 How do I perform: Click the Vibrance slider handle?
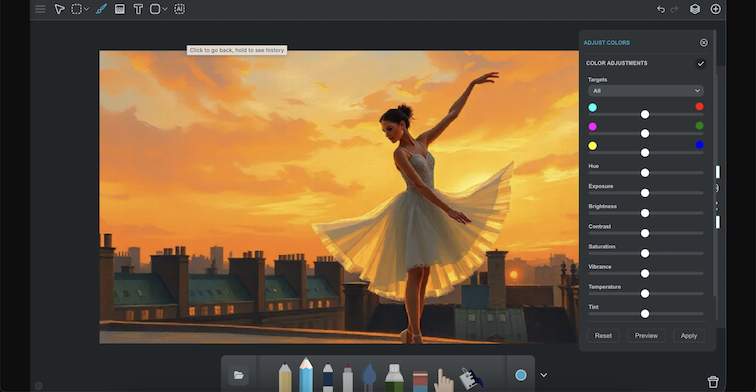[645, 273]
